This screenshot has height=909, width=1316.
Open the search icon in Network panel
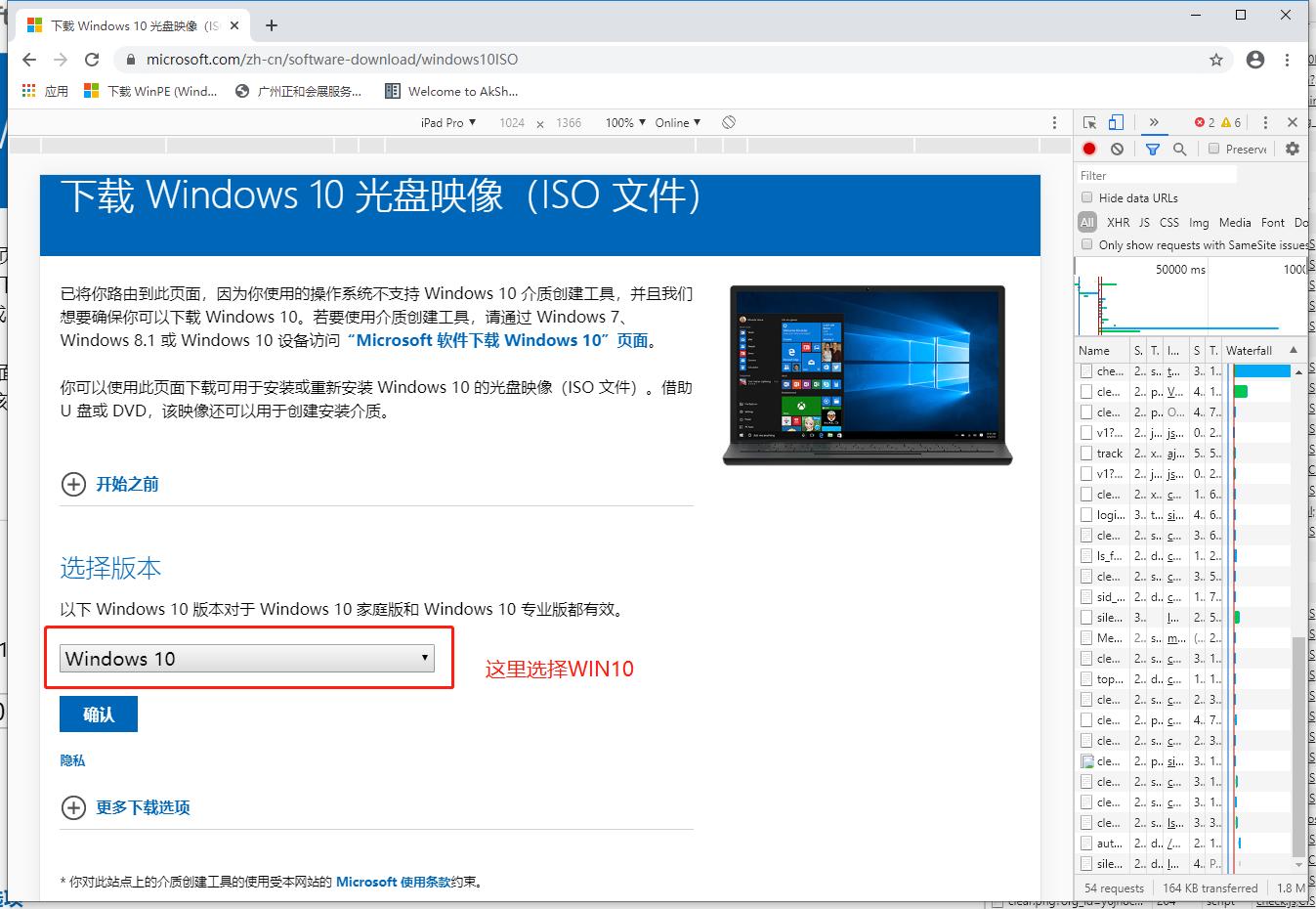click(x=1180, y=149)
